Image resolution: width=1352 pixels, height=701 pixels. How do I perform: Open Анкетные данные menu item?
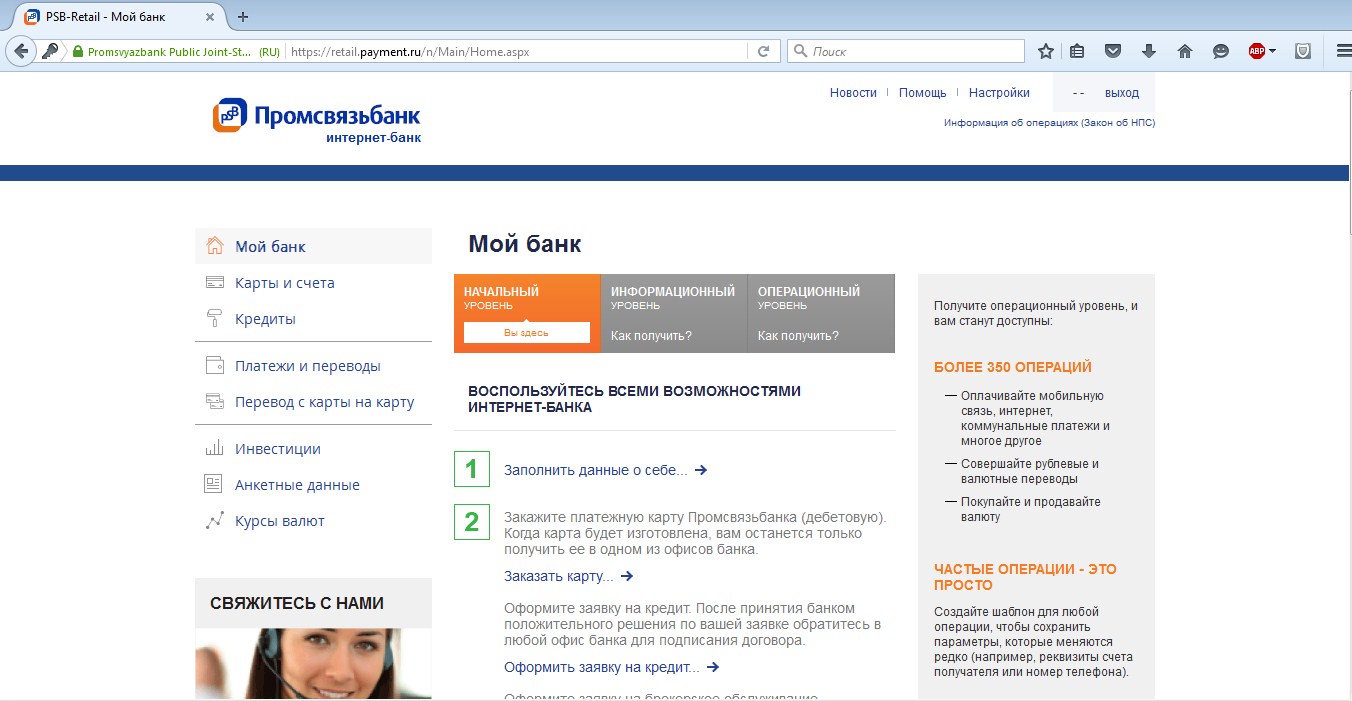click(x=297, y=485)
